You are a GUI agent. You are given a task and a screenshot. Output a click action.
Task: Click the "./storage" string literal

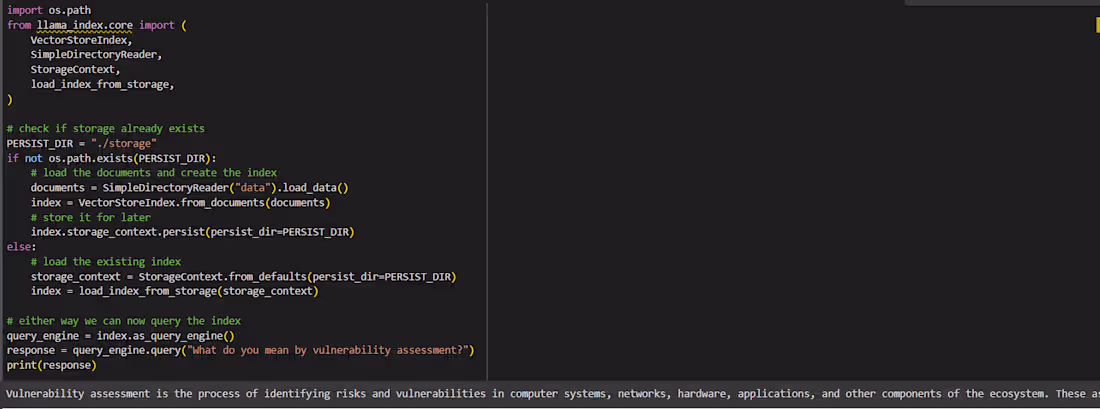123,143
